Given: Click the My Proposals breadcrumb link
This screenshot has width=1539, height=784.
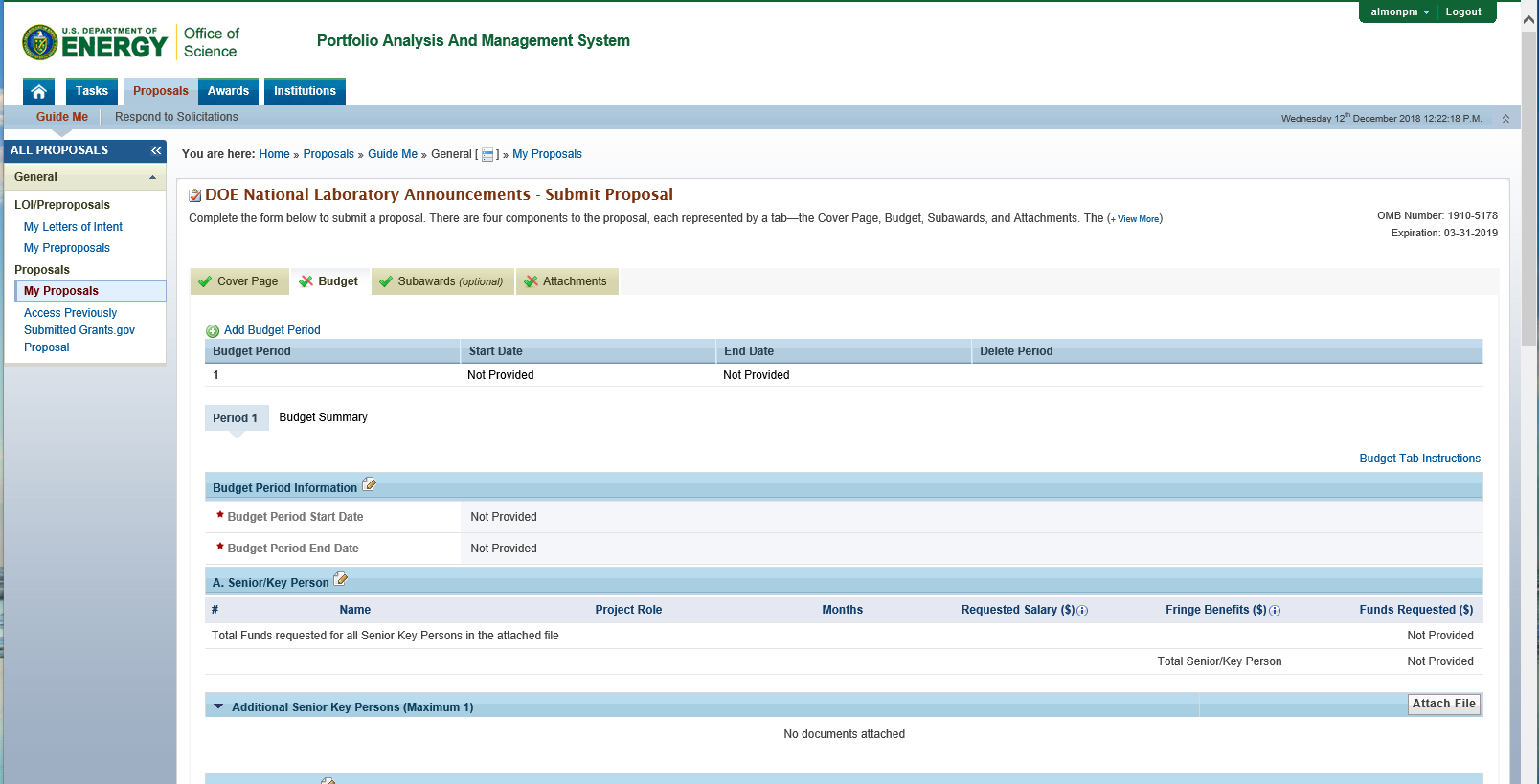Looking at the screenshot, I should (x=547, y=154).
